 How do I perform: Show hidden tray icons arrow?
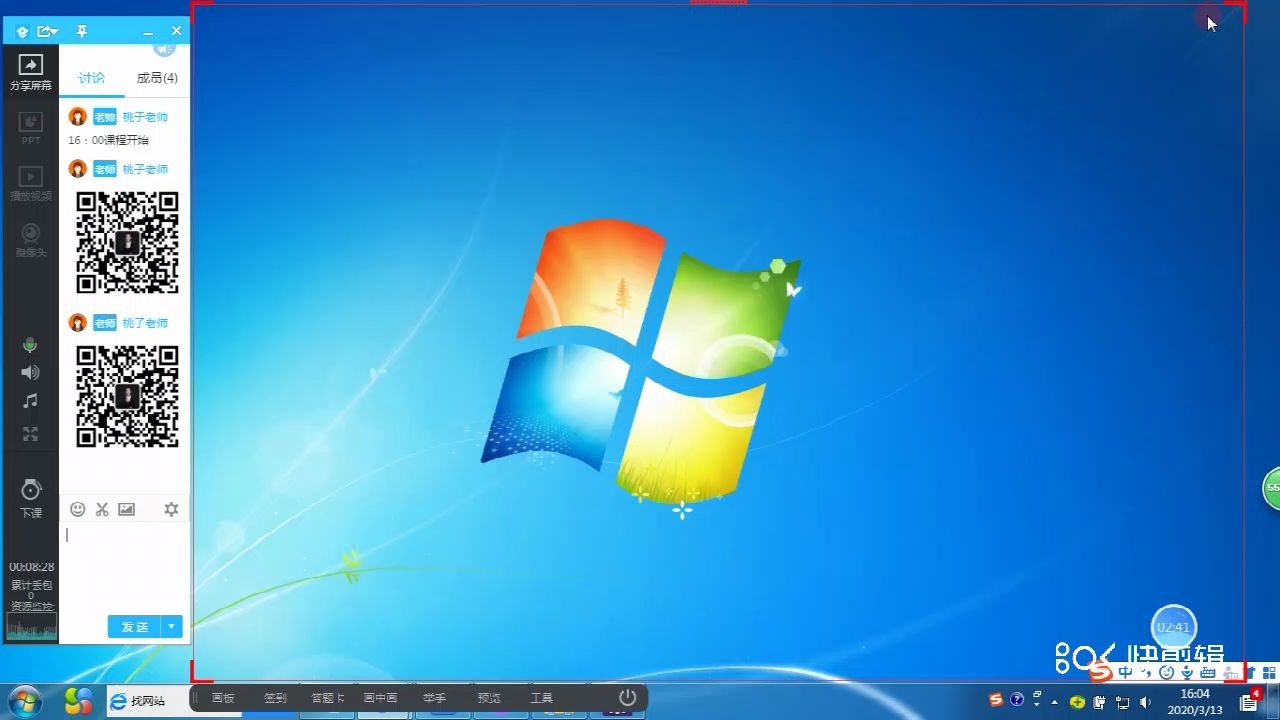(1054, 702)
